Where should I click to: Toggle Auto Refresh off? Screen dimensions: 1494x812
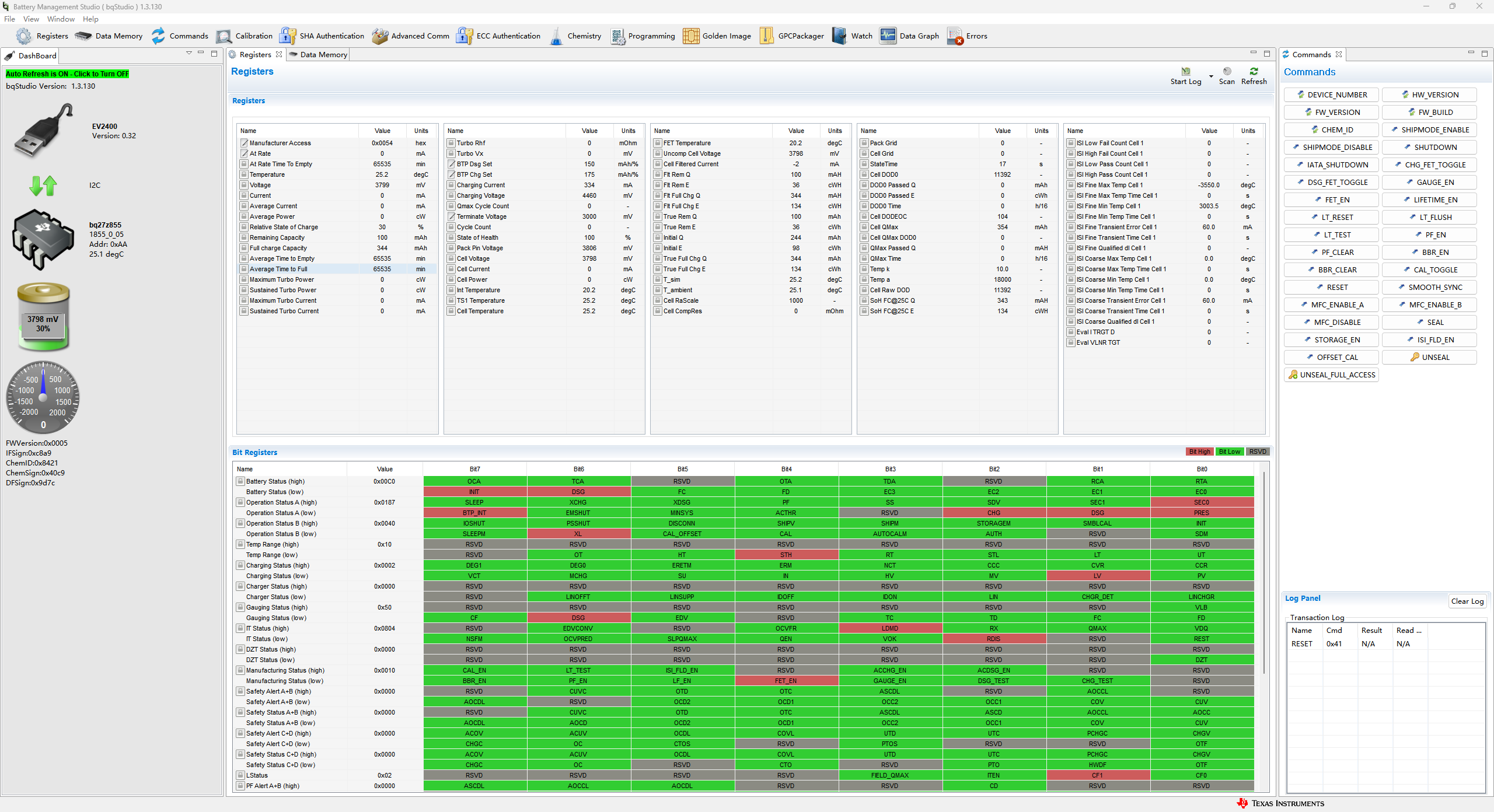[x=67, y=74]
